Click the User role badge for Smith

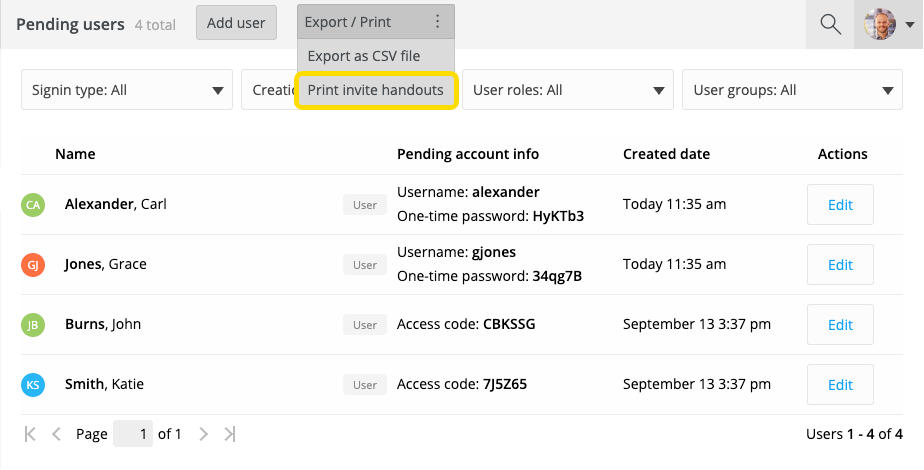(x=365, y=385)
